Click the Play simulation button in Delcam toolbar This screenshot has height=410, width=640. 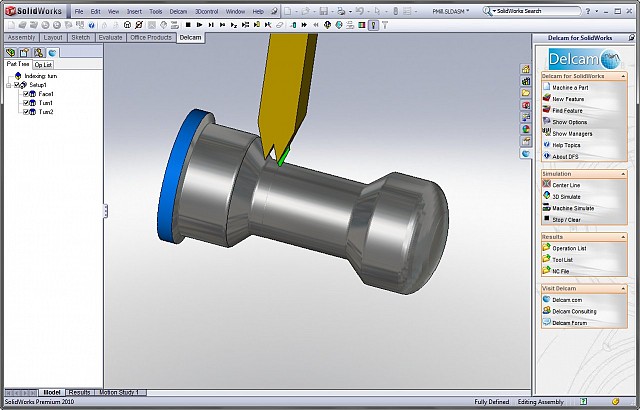tap(200, 25)
